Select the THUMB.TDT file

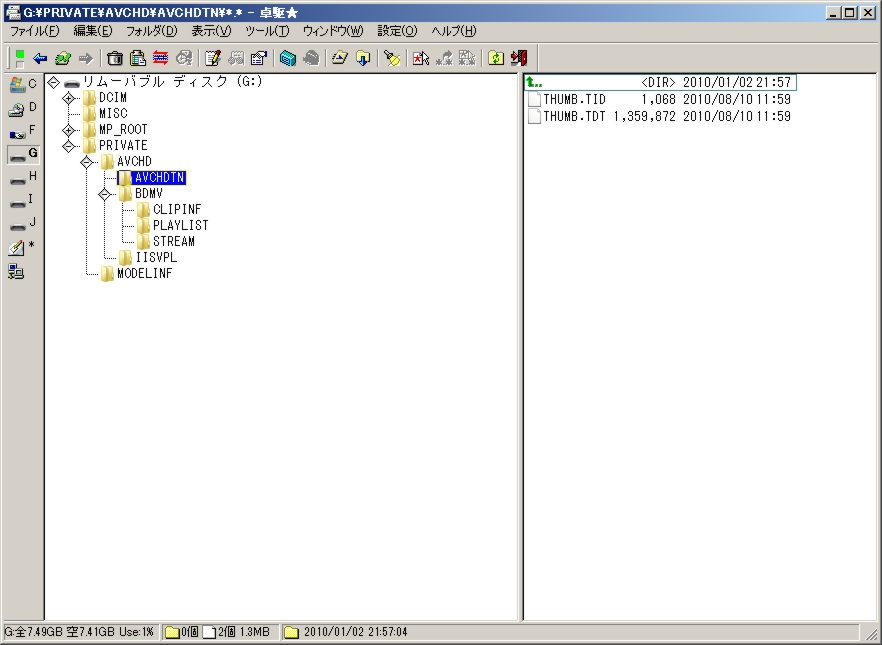click(574, 116)
